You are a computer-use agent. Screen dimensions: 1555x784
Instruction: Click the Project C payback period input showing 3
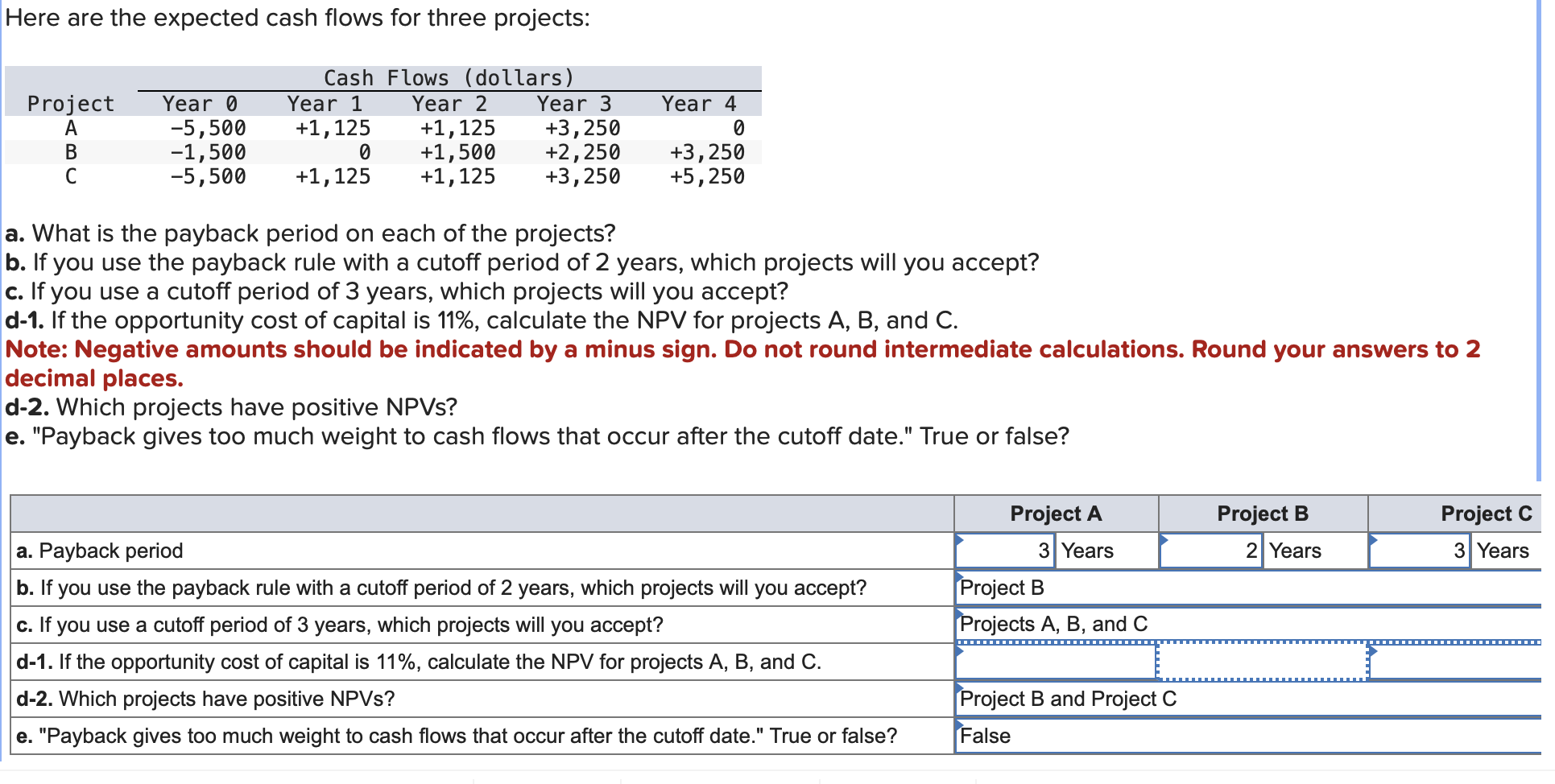tap(1420, 551)
